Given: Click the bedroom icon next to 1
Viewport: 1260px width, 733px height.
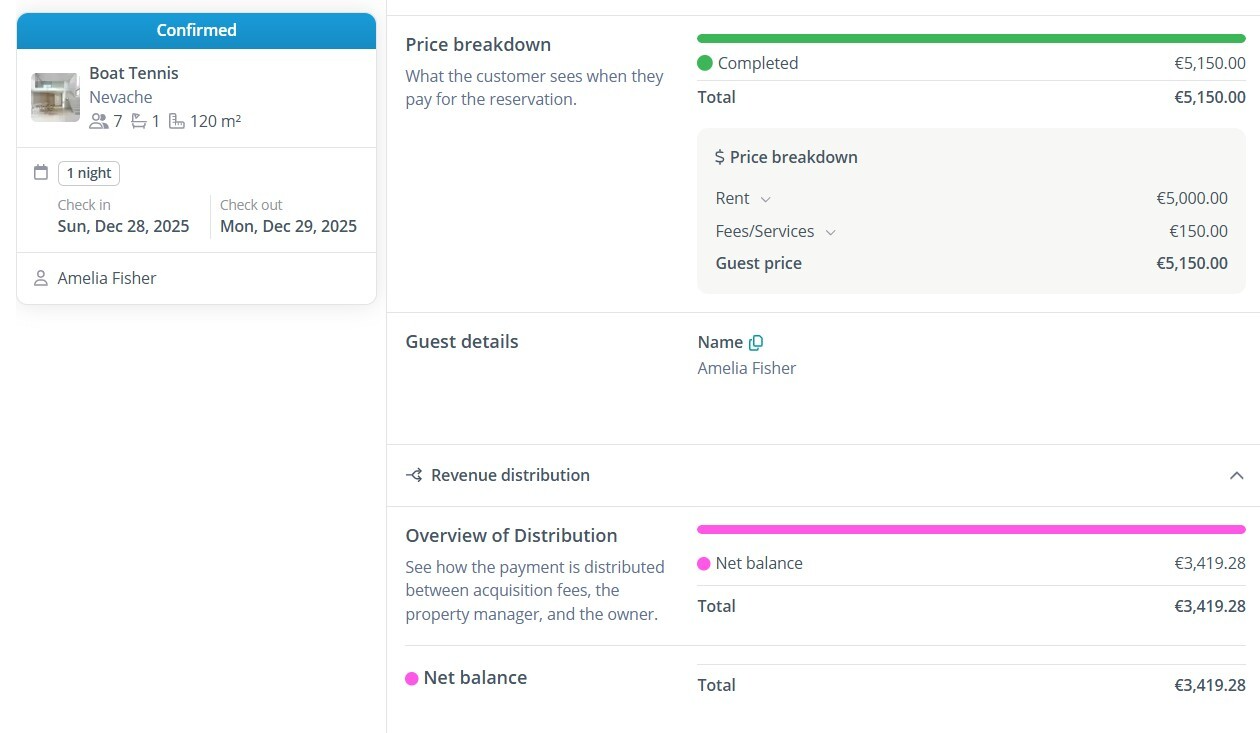Looking at the screenshot, I should pyautogui.click(x=139, y=121).
